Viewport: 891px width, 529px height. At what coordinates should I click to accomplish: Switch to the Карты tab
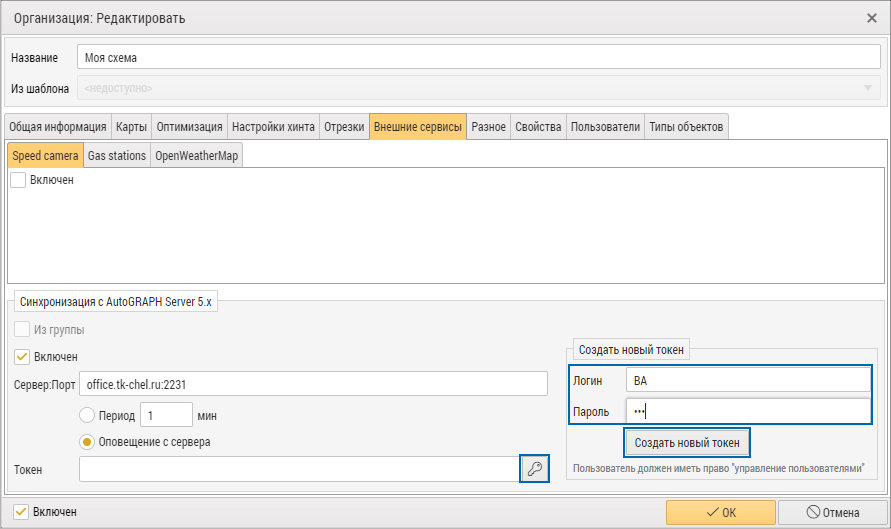(x=131, y=127)
